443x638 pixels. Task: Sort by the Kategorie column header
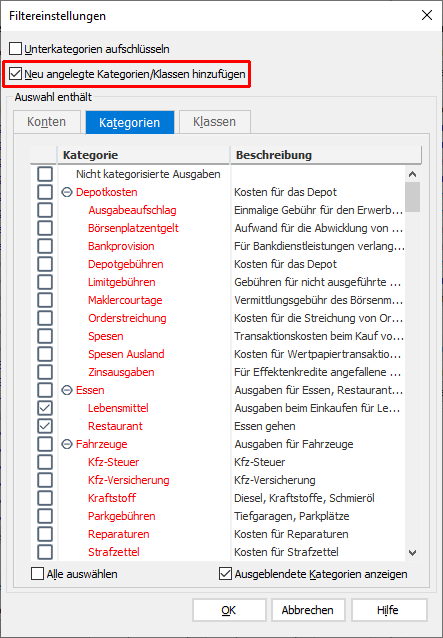144,155
